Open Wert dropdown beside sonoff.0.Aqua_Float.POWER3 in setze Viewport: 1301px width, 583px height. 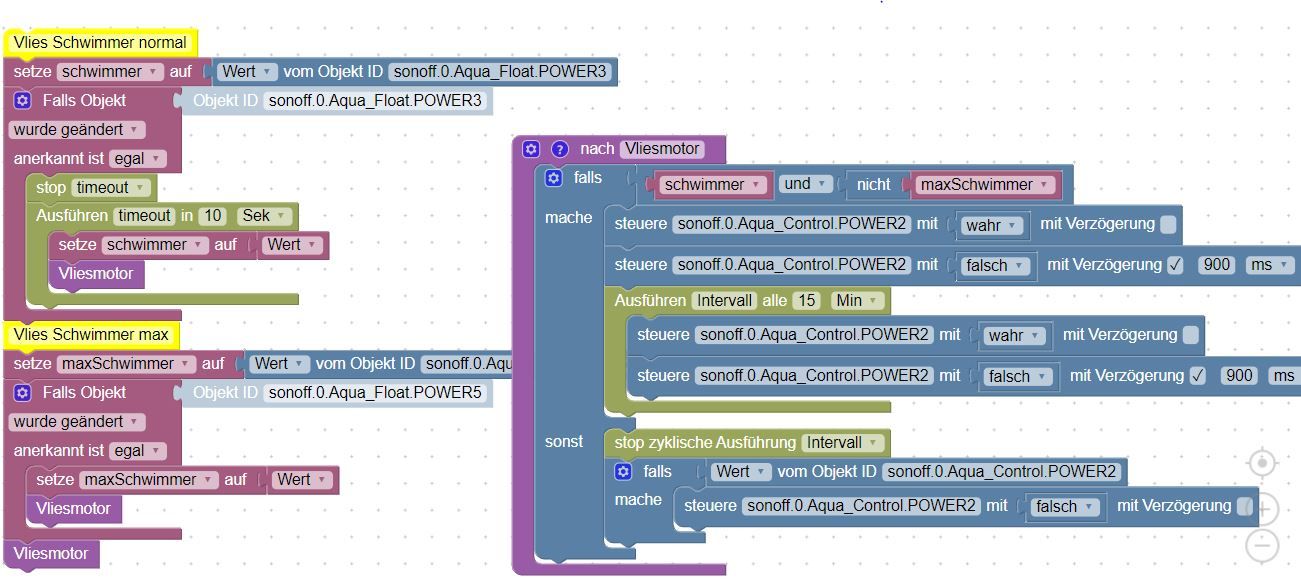[x=248, y=72]
